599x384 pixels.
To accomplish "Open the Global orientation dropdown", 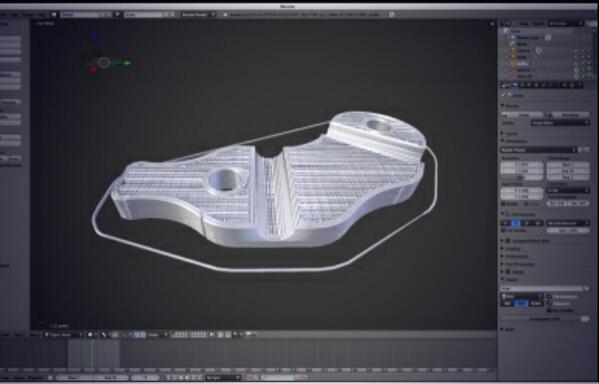I will [157, 335].
